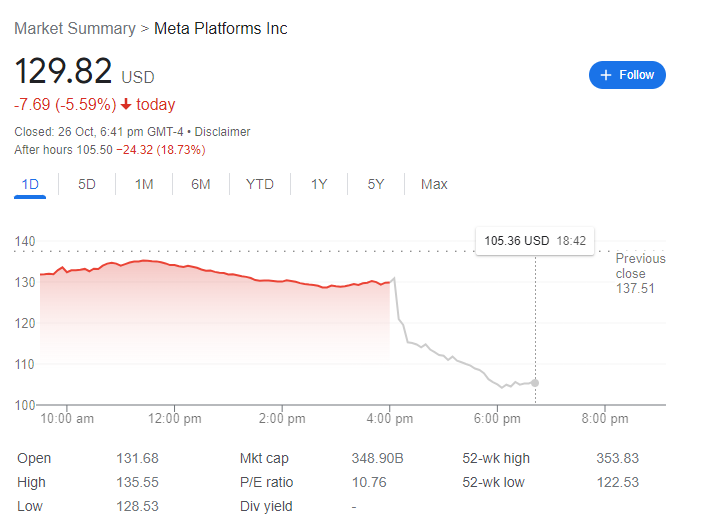The image size is (702, 523).
Task: Click the 129.82 stock price
Action: tap(63, 73)
